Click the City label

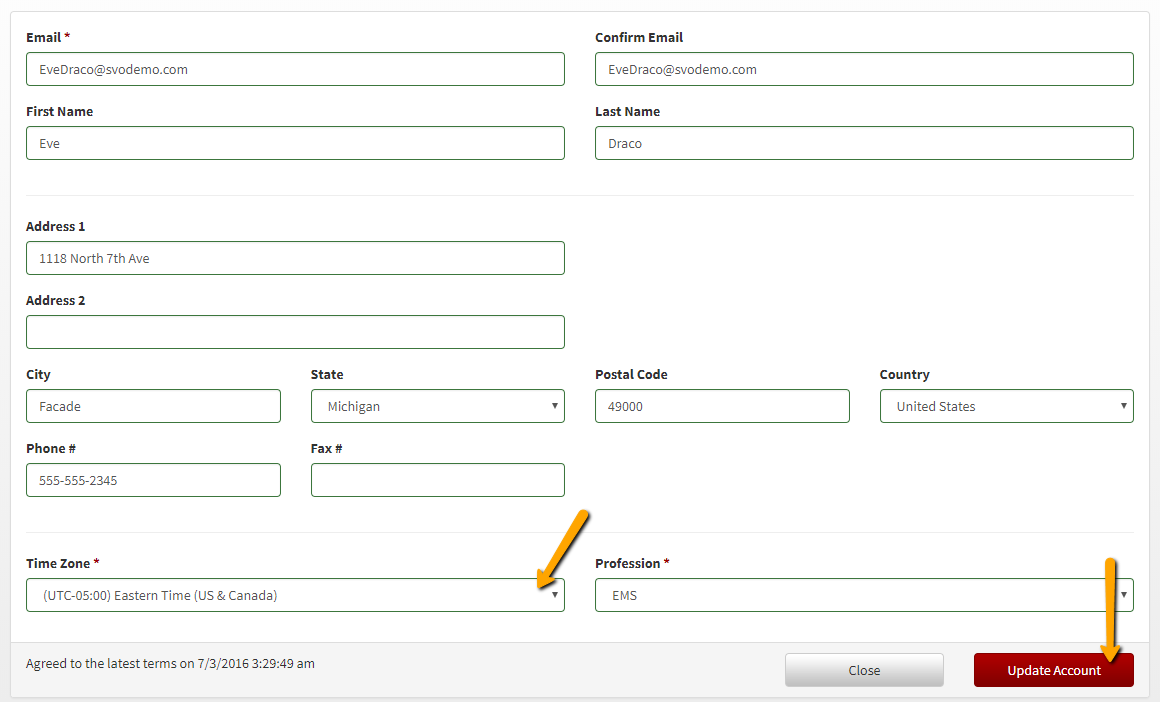point(38,374)
